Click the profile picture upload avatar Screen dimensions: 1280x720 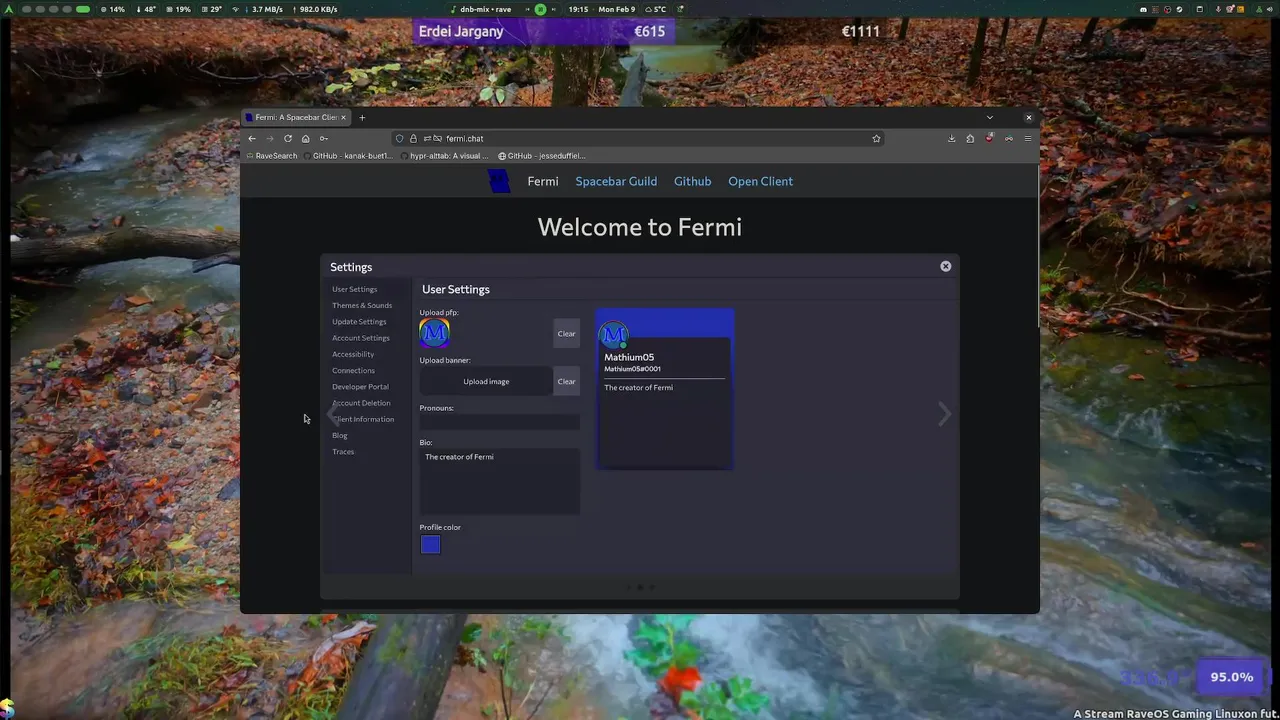(x=434, y=333)
